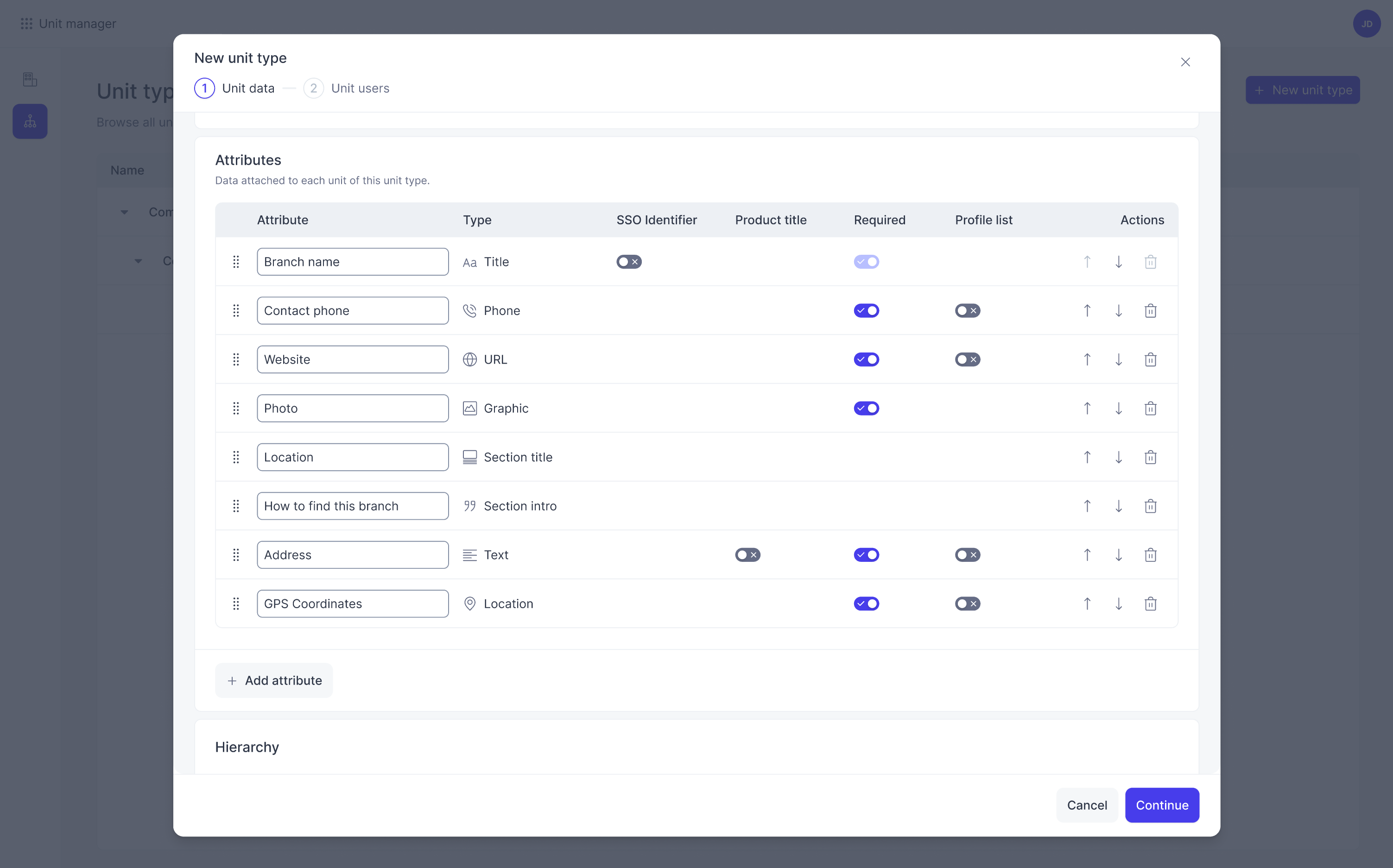Image resolution: width=1393 pixels, height=868 pixels.
Task: Delete the GPS Coordinates attribute
Action: [1150, 604]
